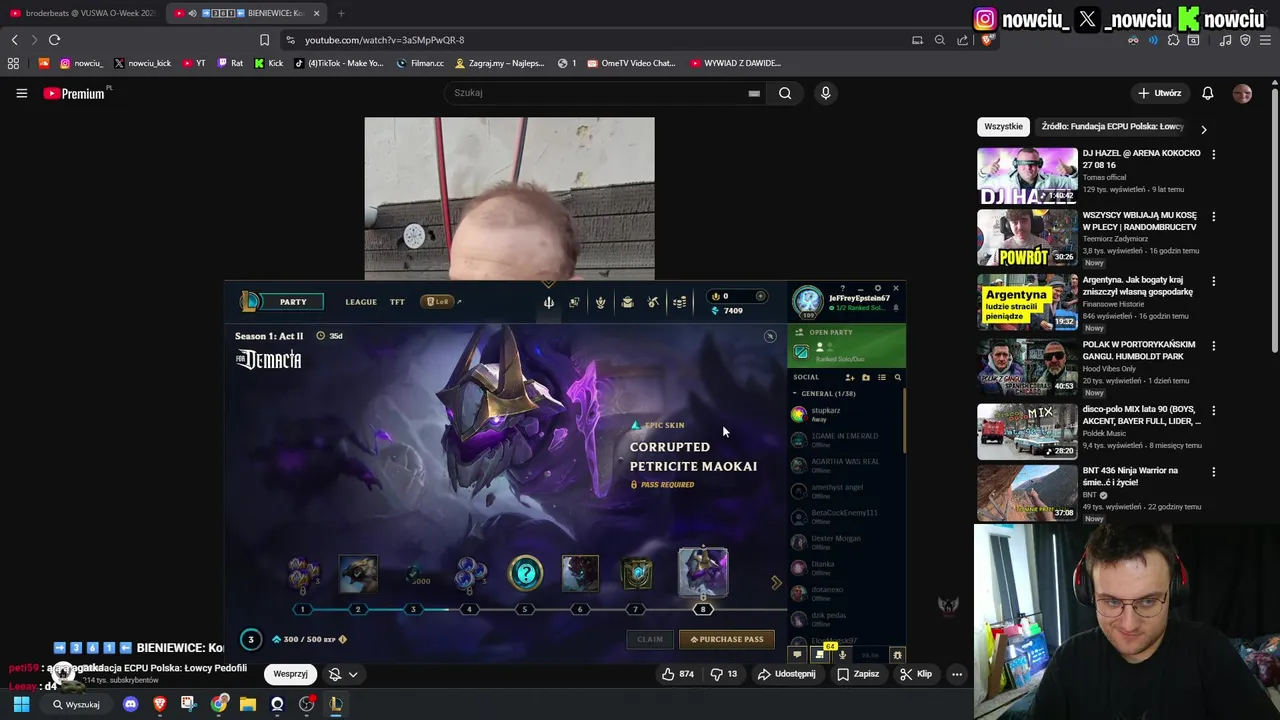Viewport: 1280px width, 720px height.
Task: Click the browser address bar URL
Action: pos(384,40)
